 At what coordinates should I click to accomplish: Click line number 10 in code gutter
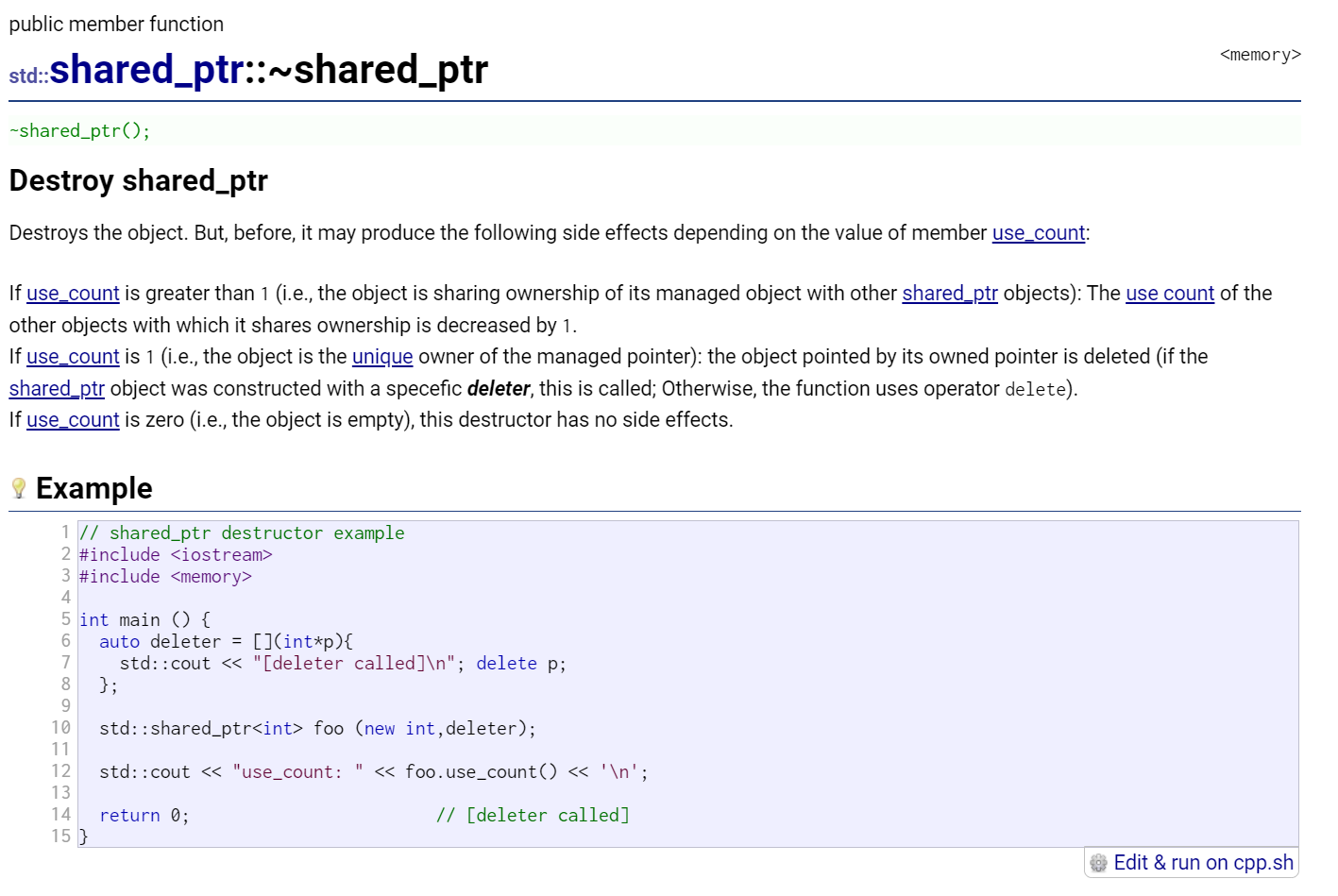point(60,728)
